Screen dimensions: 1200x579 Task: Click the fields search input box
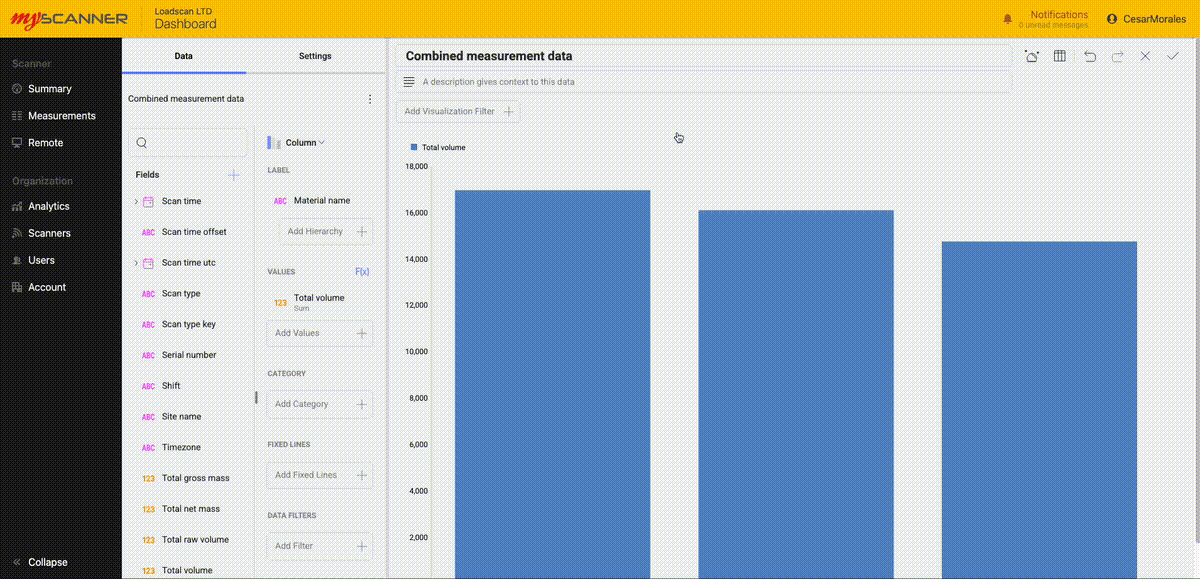click(x=187, y=143)
